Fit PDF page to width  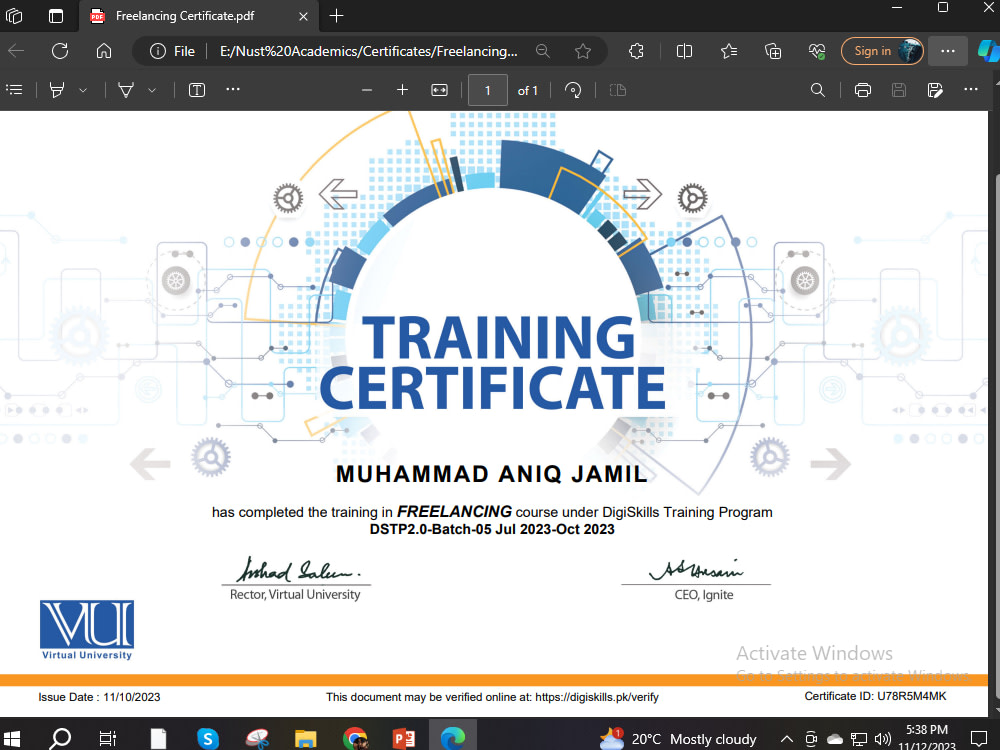tap(439, 91)
